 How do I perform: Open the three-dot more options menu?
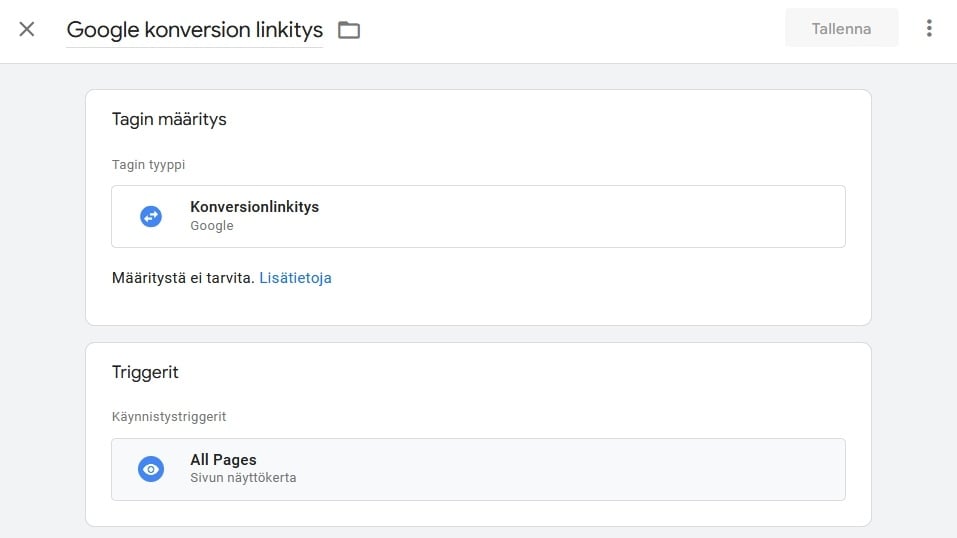(929, 28)
